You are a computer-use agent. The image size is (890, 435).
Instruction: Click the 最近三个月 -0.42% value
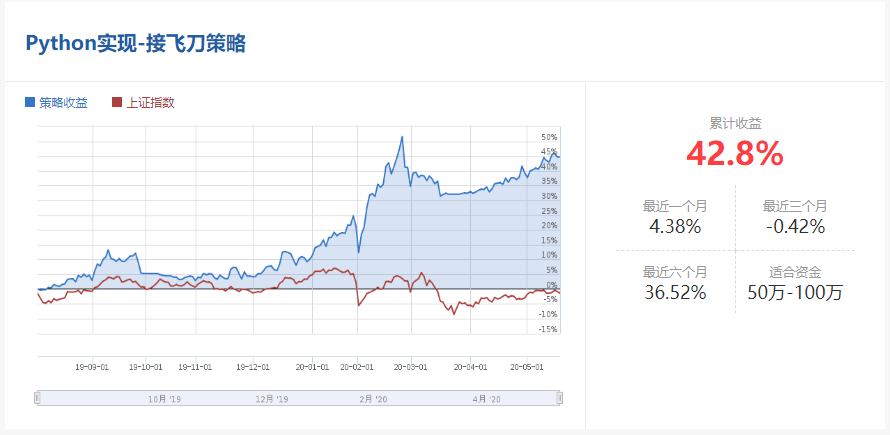pyautogui.click(x=795, y=226)
